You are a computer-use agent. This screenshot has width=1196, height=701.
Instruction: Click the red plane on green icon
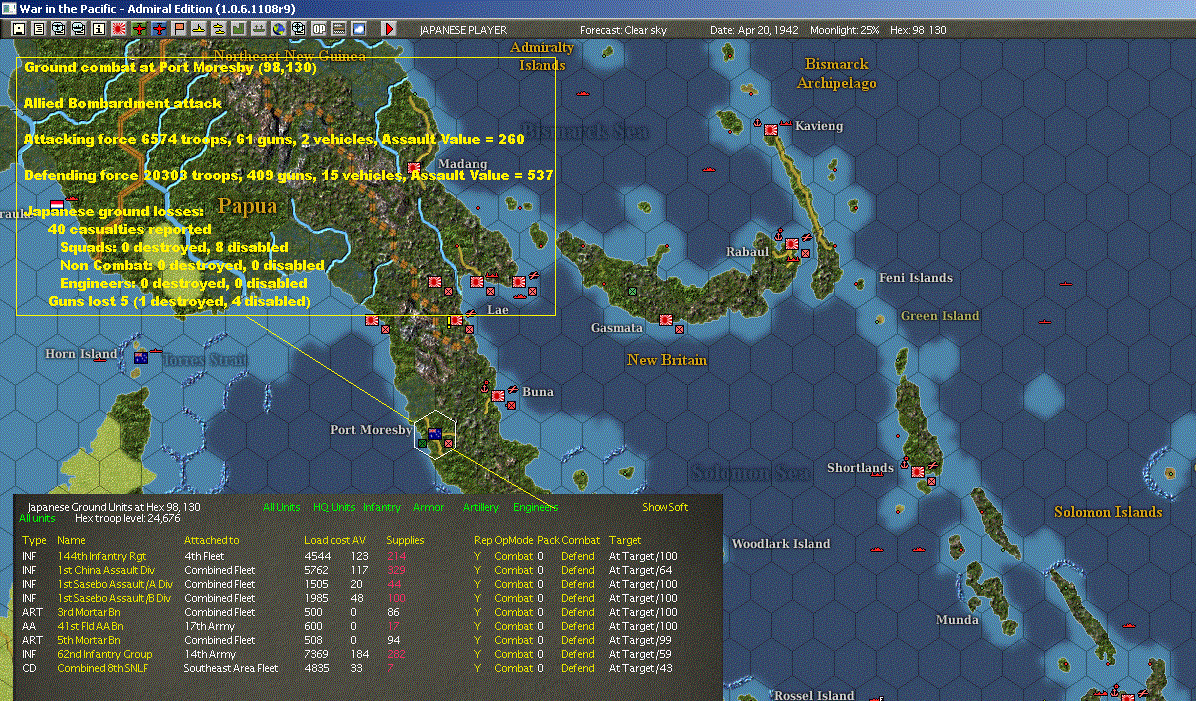pyautogui.click(x=139, y=29)
